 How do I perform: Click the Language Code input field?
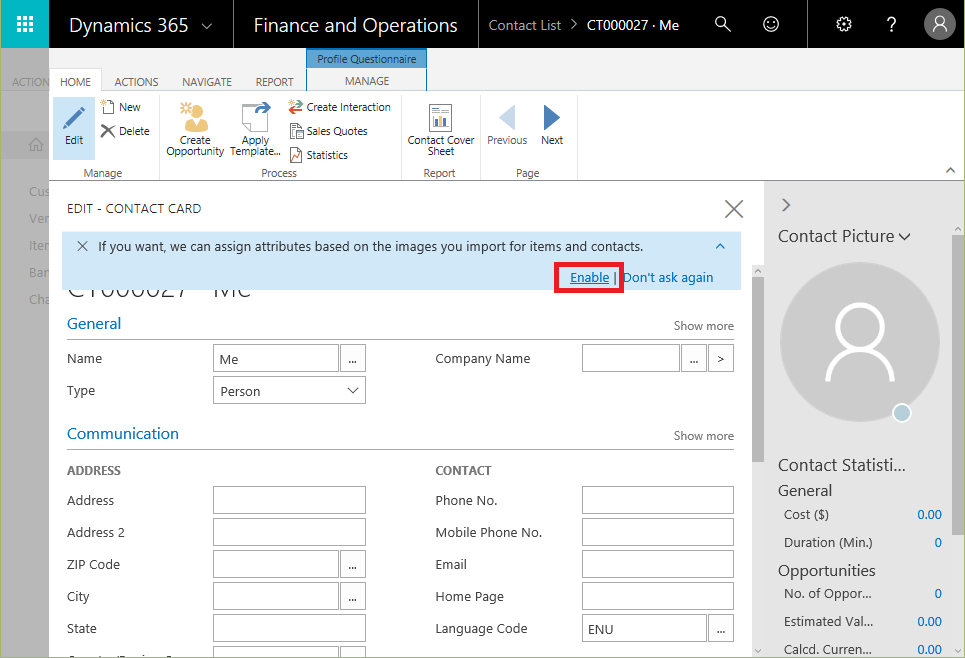pos(644,628)
